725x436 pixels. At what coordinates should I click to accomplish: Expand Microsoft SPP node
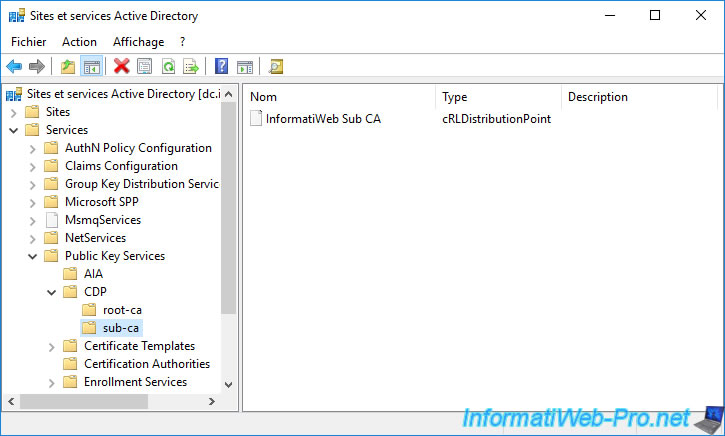coord(32,203)
